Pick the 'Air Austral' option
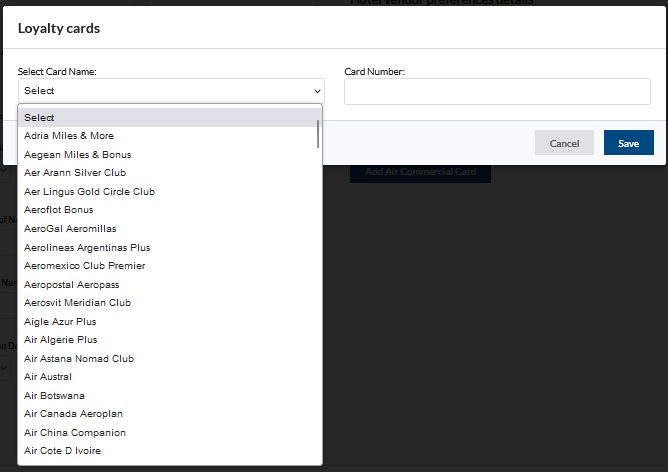This screenshot has width=668, height=472. tap(169, 377)
